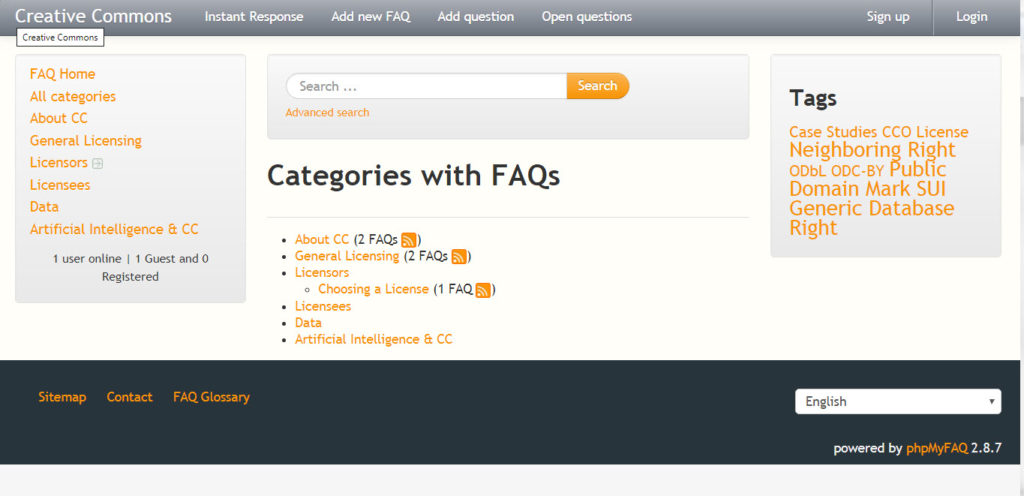Click RSS icon beside Choosing a License
This screenshot has width=1024, height=496.
[x=483, y=290]
